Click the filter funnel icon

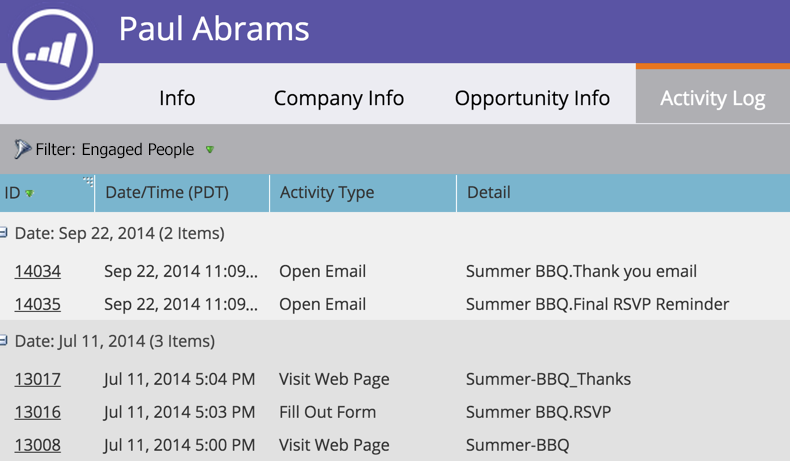22,150
